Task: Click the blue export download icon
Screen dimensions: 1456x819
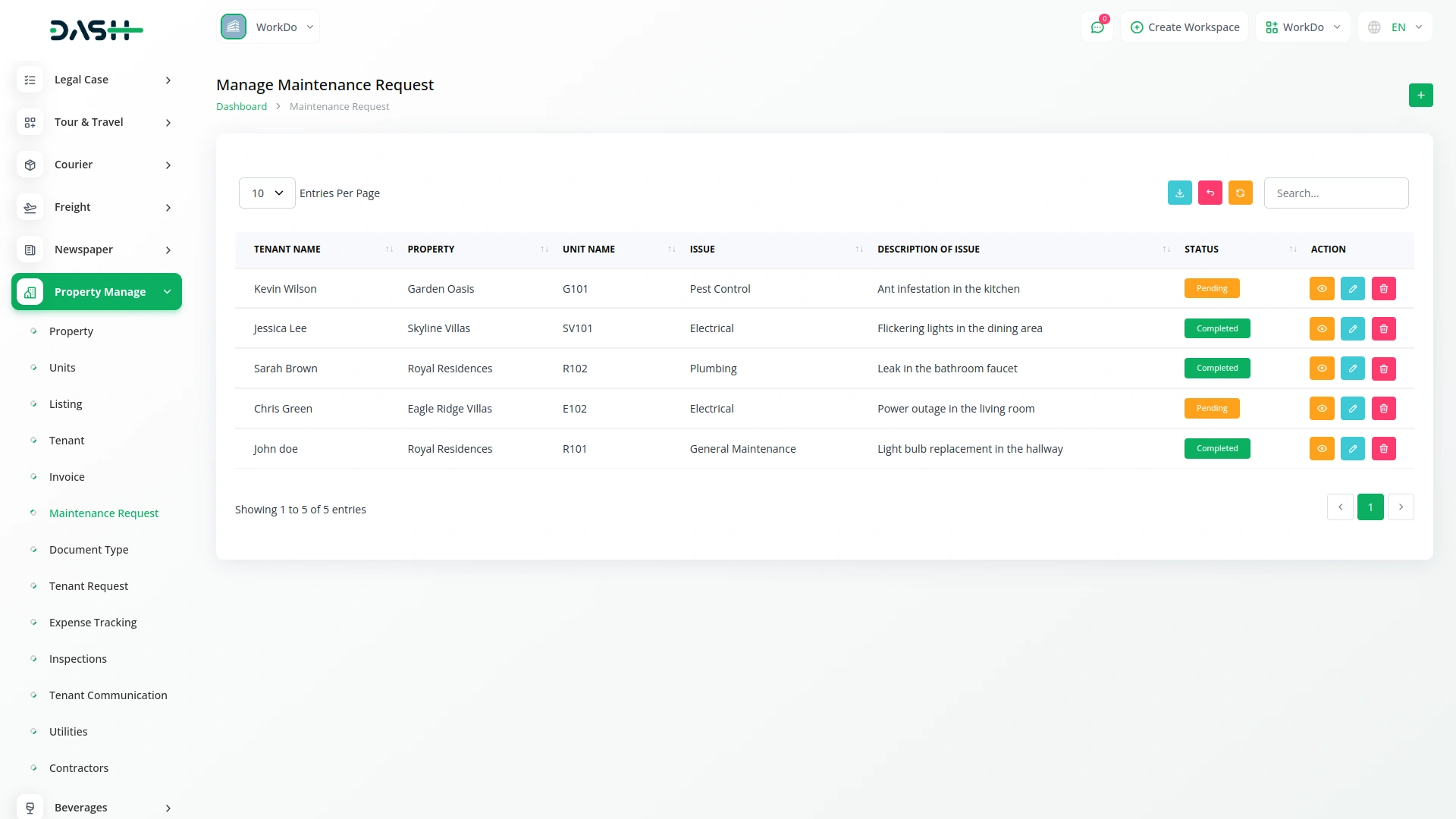Action: click(x=1179, y=193)
